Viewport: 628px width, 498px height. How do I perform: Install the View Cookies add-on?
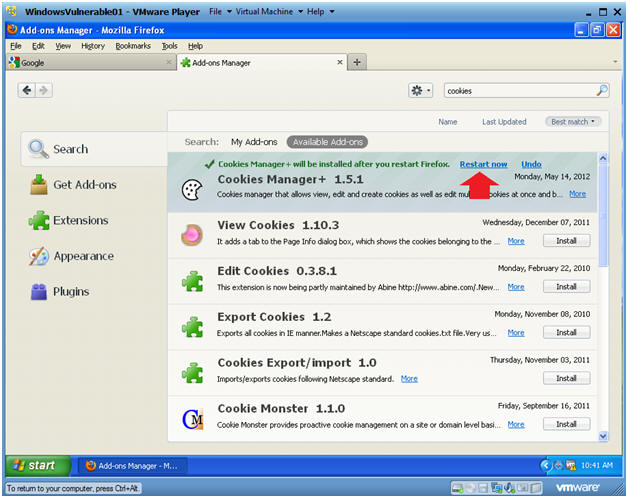pos(566,241)
